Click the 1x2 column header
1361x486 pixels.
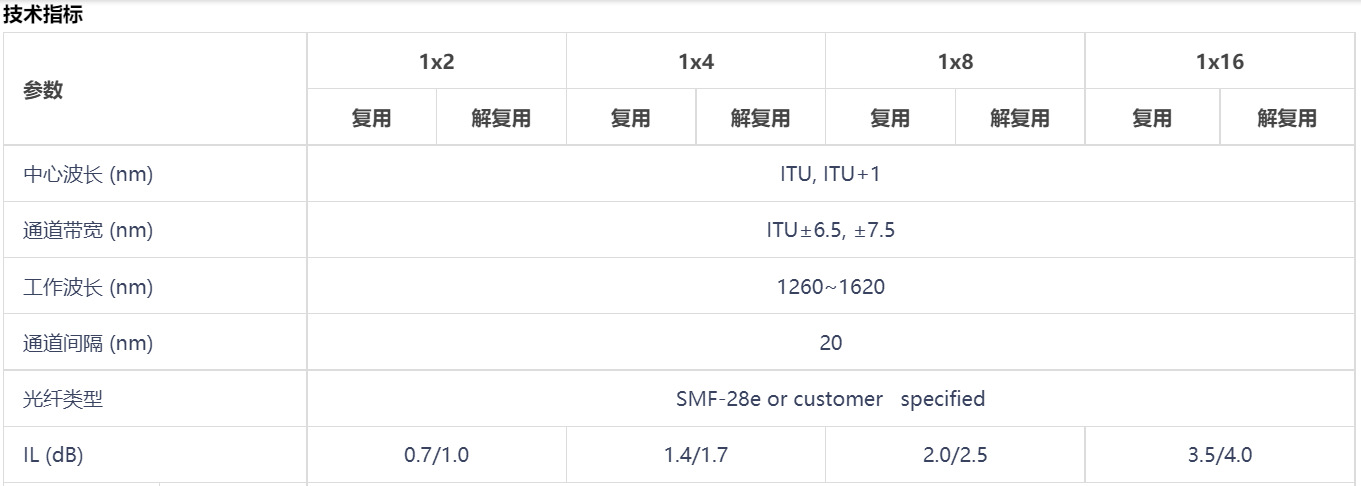click(436, 62)
